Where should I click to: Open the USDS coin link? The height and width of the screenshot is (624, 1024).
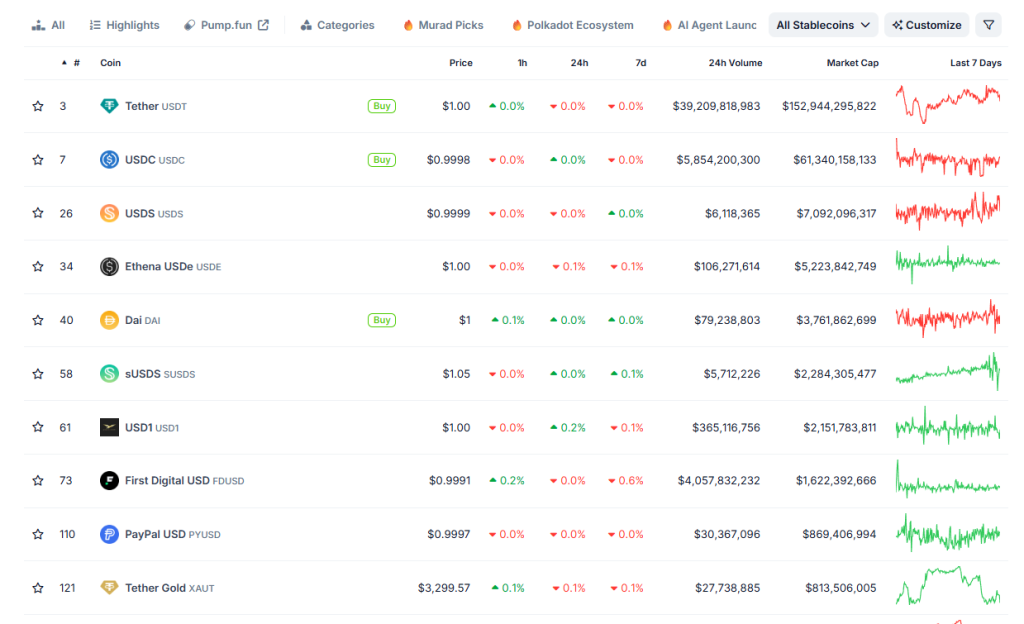pos(154,213)
